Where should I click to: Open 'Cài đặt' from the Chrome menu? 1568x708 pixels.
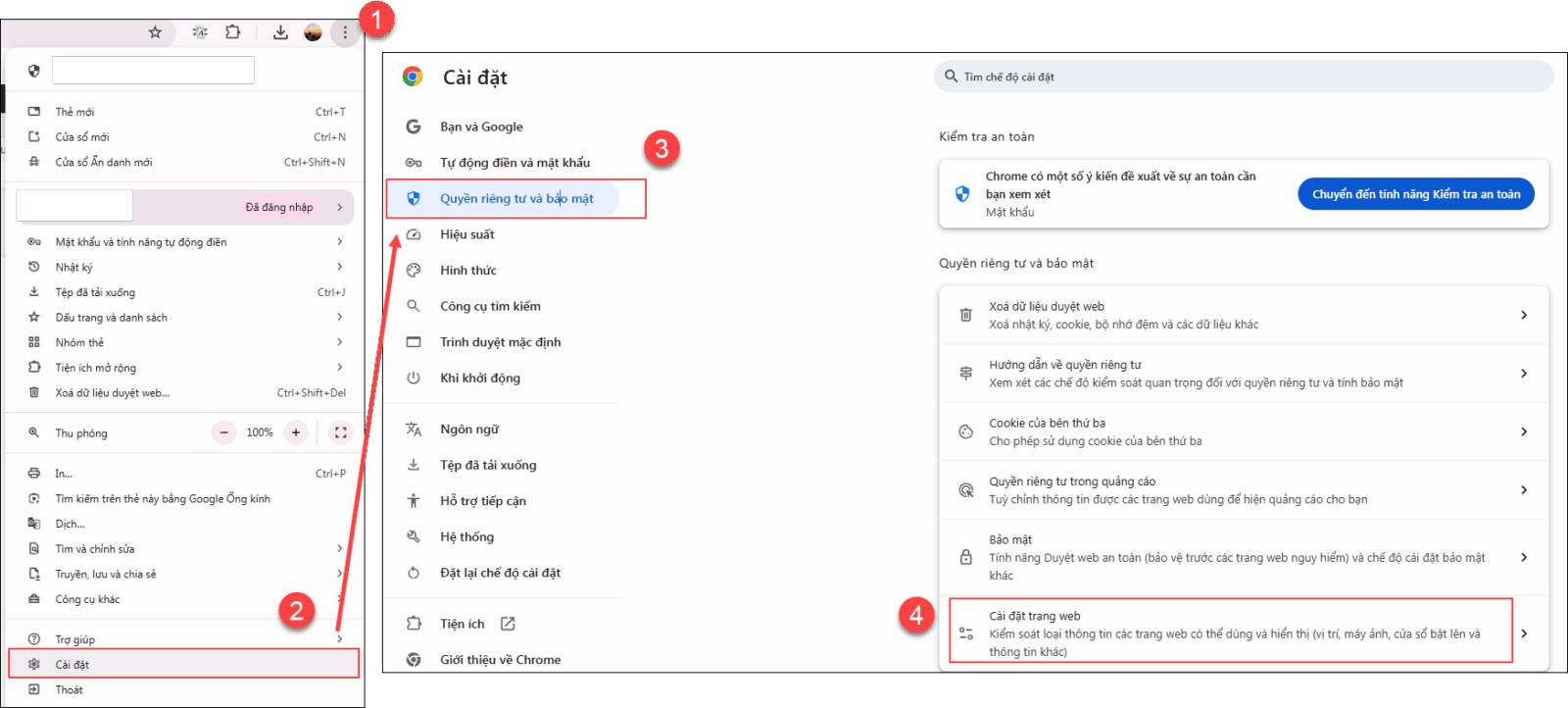184,664
